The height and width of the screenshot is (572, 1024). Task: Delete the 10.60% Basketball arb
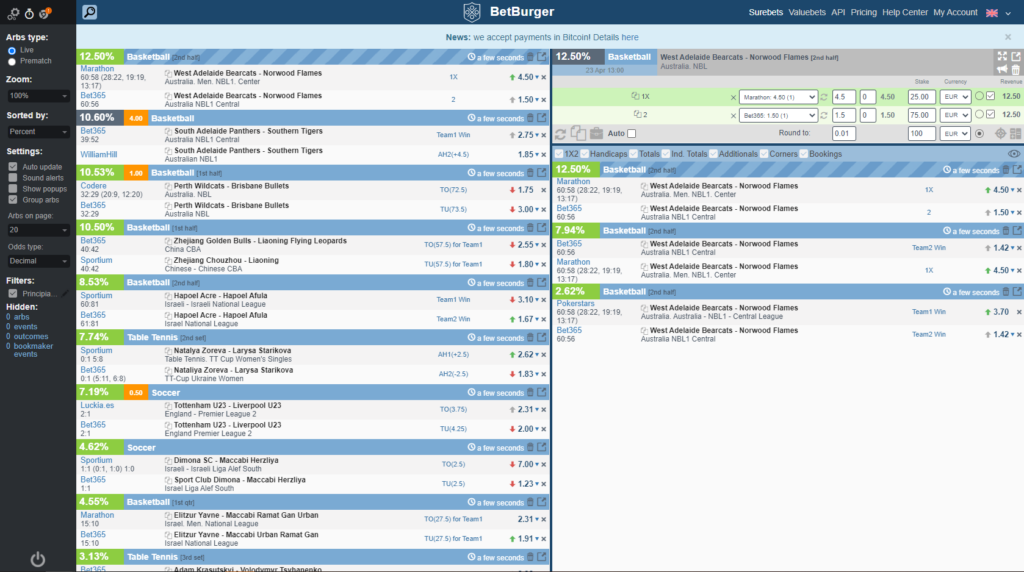coord(530,118)
